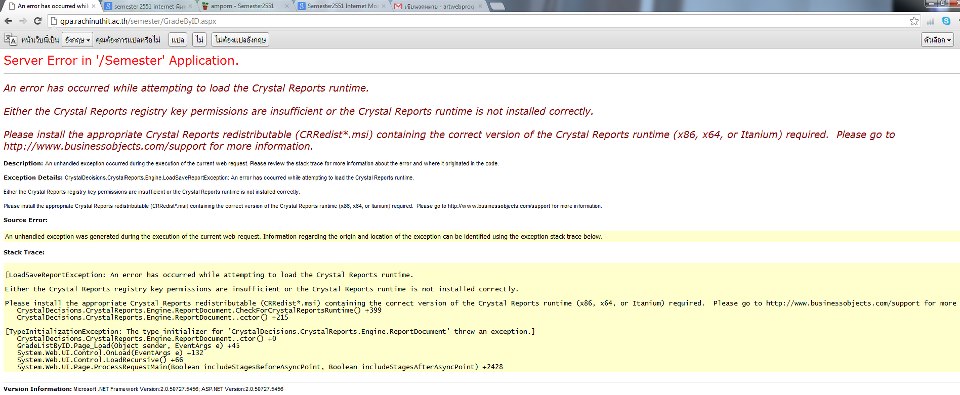The width and height of the screenshot is (960, 395).
Task: Click the translate bar language icon
Action: 10,39
